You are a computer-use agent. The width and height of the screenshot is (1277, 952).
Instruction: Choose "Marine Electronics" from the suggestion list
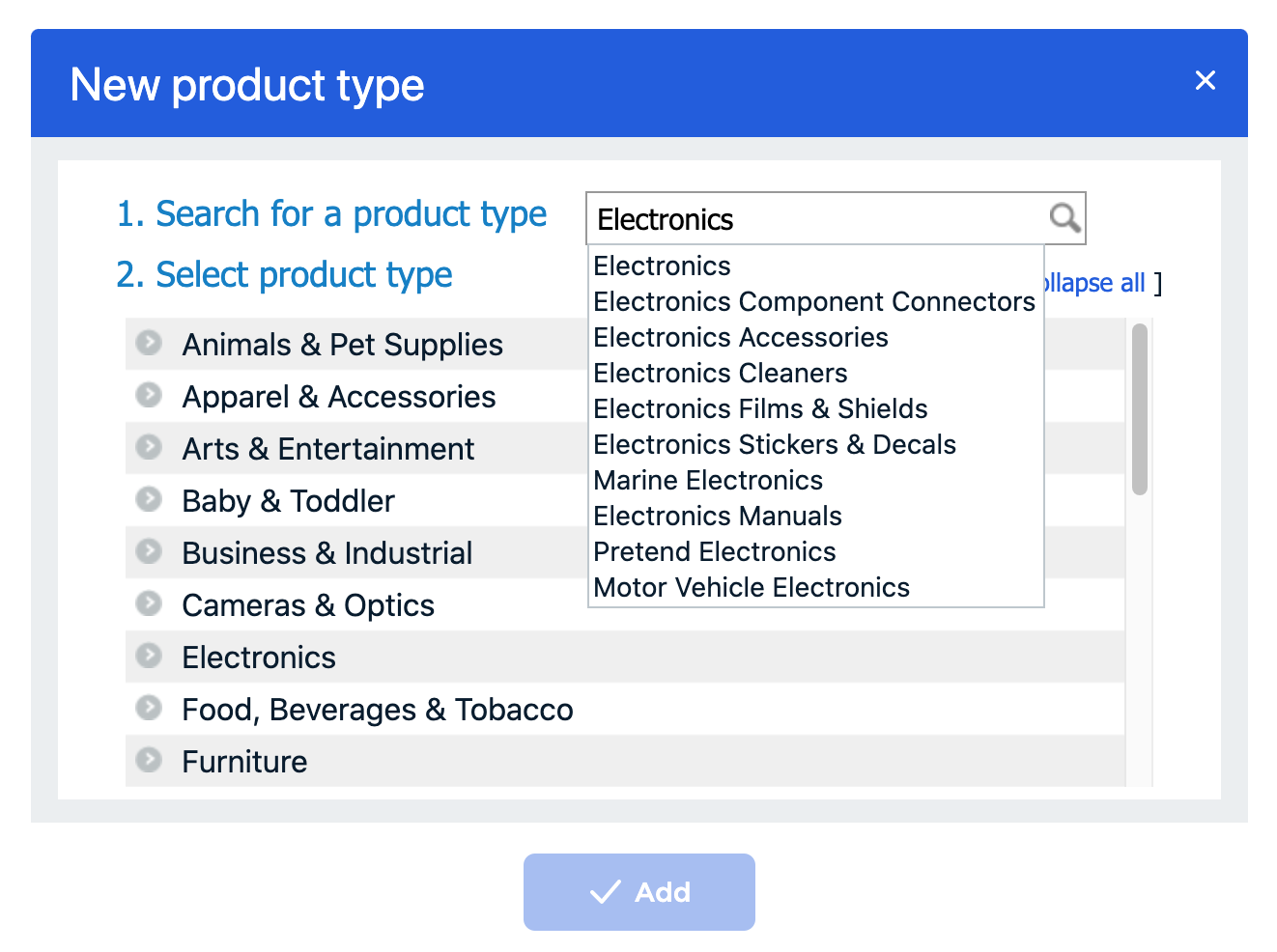708,480
